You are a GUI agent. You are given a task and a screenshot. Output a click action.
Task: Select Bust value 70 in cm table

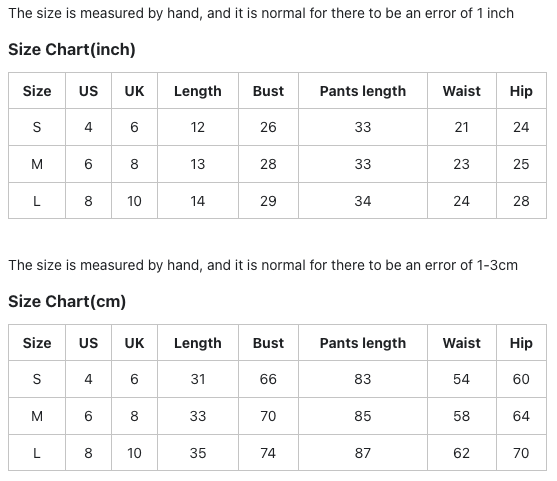pyautogui.click(x=268, y=416)
